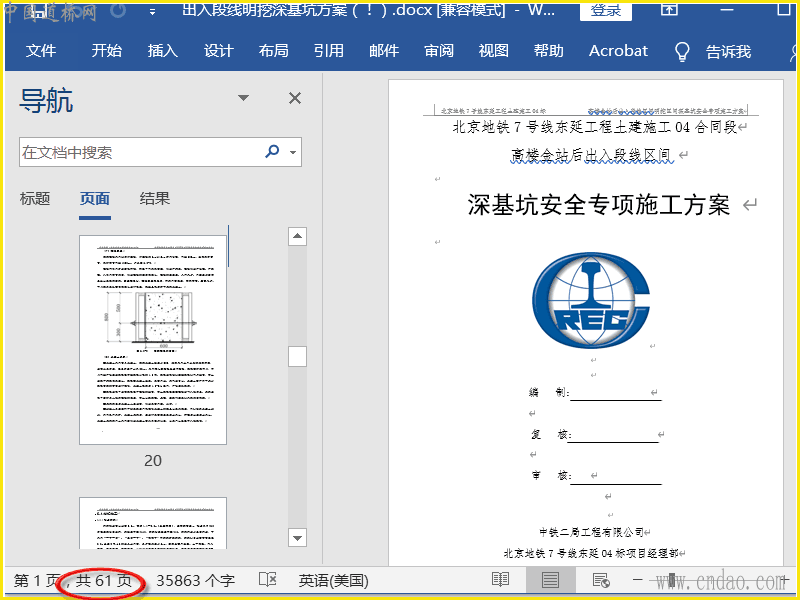Click the lightbulb 告诉我 icon
The height and width of the screenshot is (600, 800).
(x=682, y=52)
